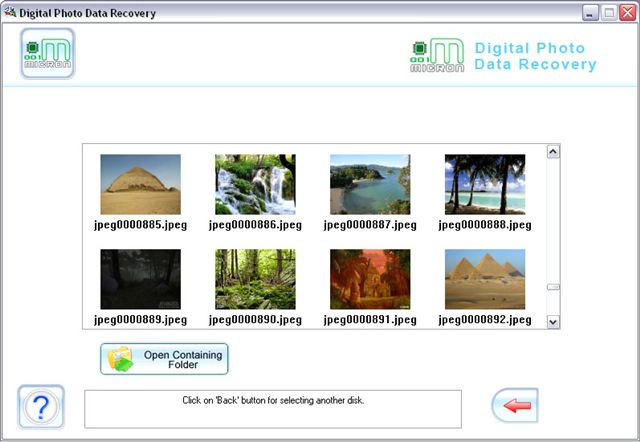Click the Micron logo icon at top left
The width and height of the screenshot is (640, 442).
(48, 53)
